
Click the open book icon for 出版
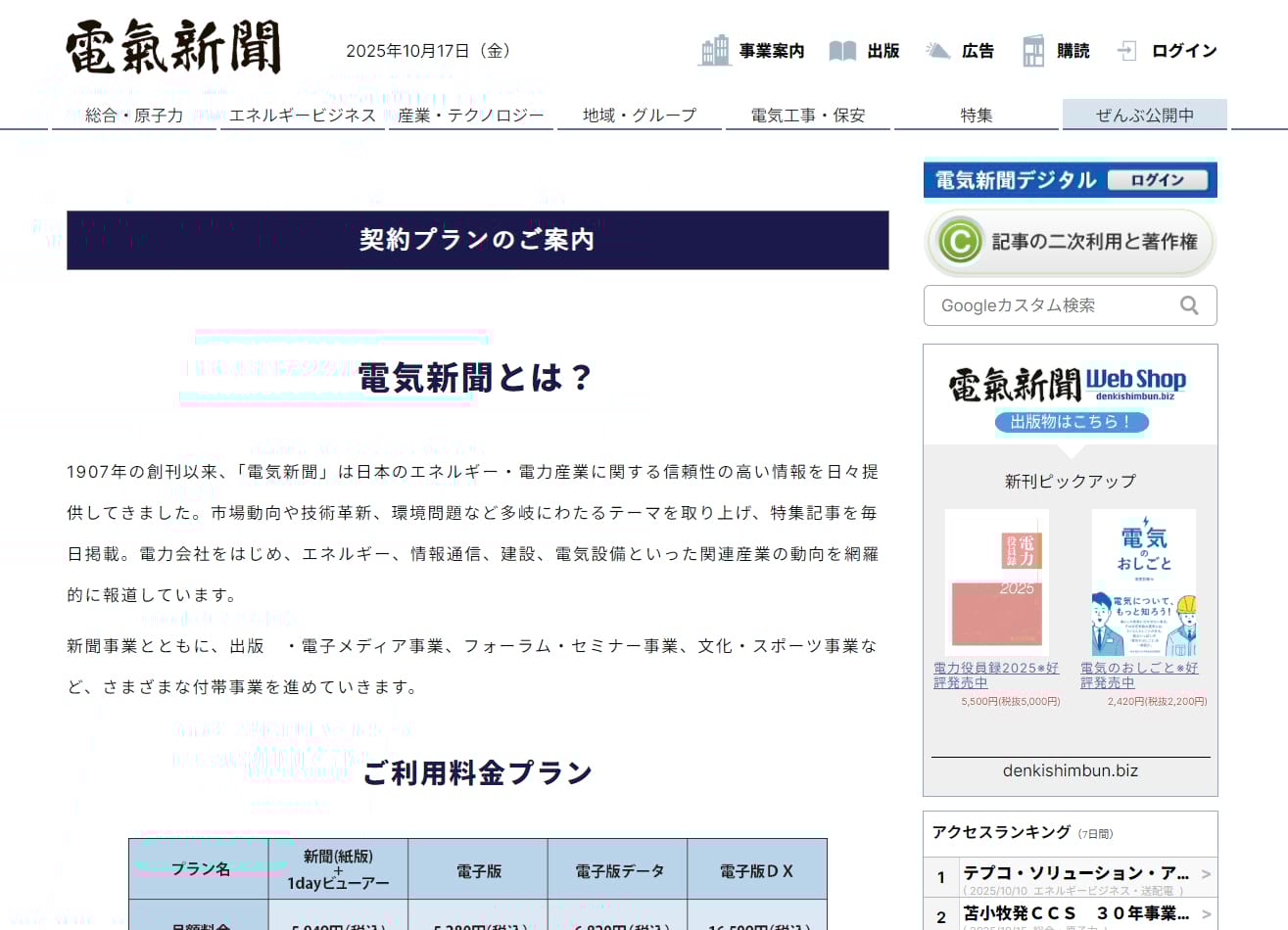click(842, 51)
